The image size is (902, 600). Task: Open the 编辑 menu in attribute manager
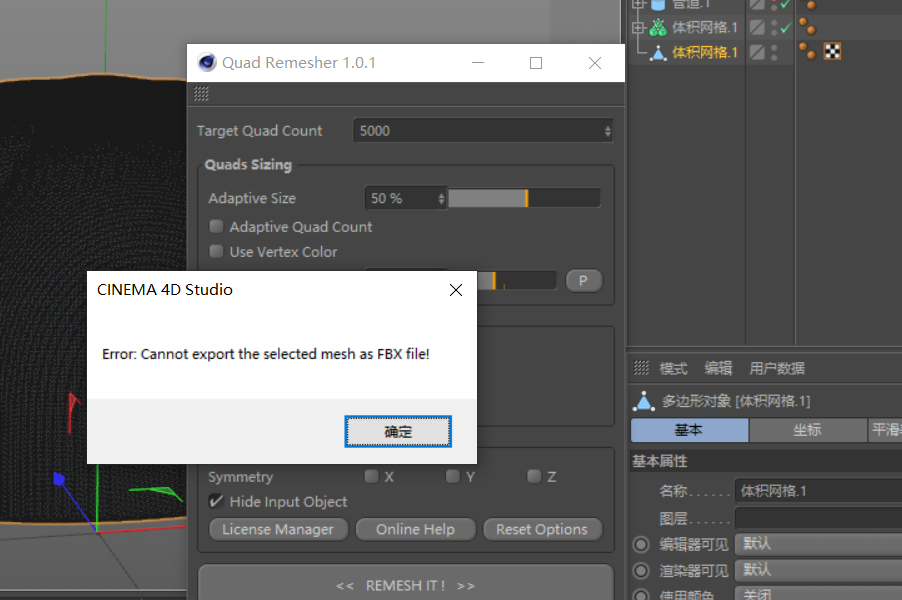(x=718, y=368)
